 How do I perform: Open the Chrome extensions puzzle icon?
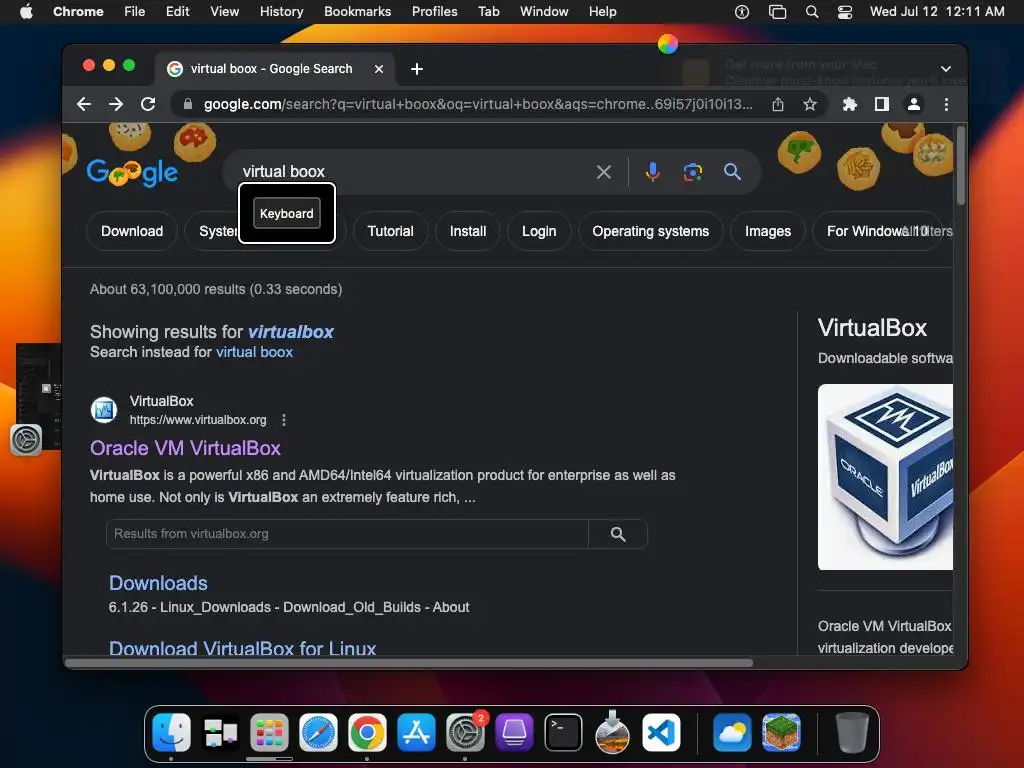[x=850, y=104]
